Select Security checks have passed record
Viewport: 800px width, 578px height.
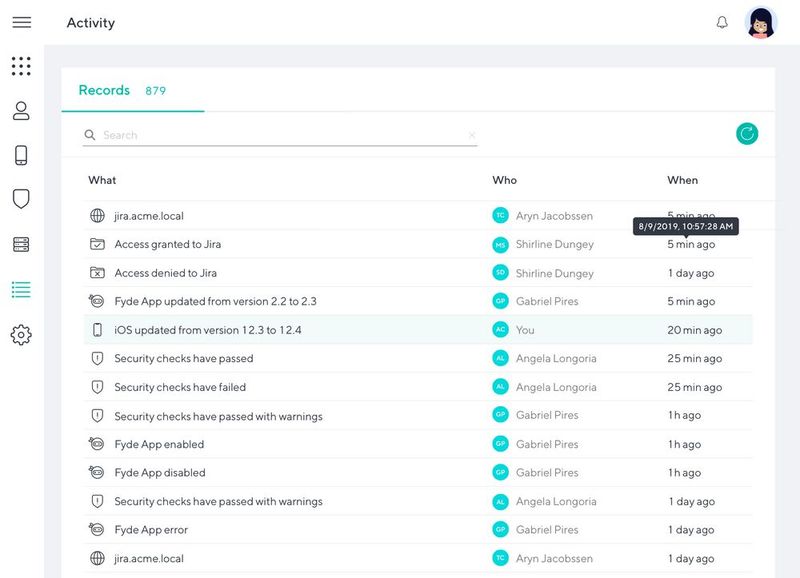point(418,358)
